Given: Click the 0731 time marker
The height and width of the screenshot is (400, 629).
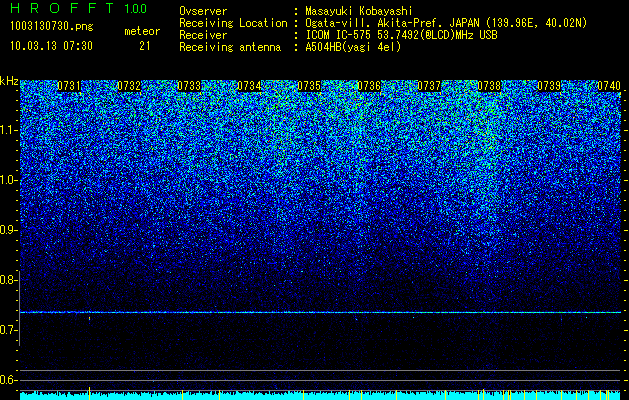Looking at the screenshot, I should [69, 86].
